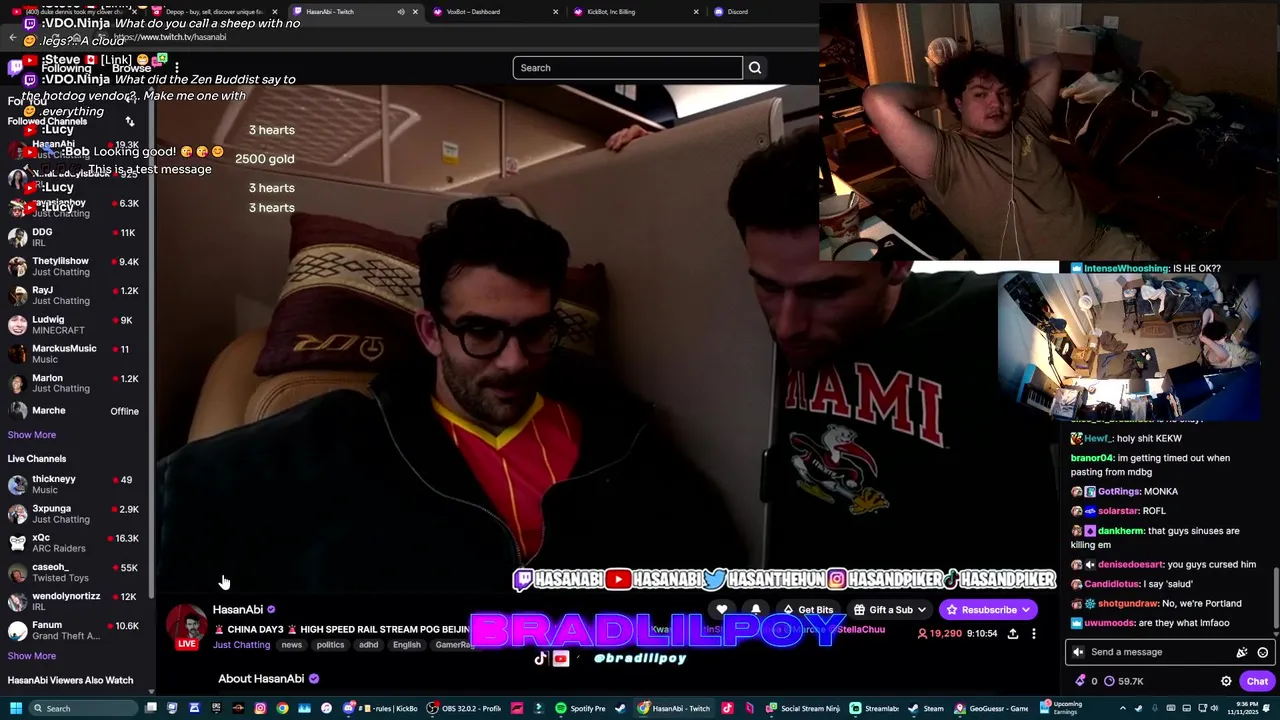Click username denisedoesart in chat

1129,564
